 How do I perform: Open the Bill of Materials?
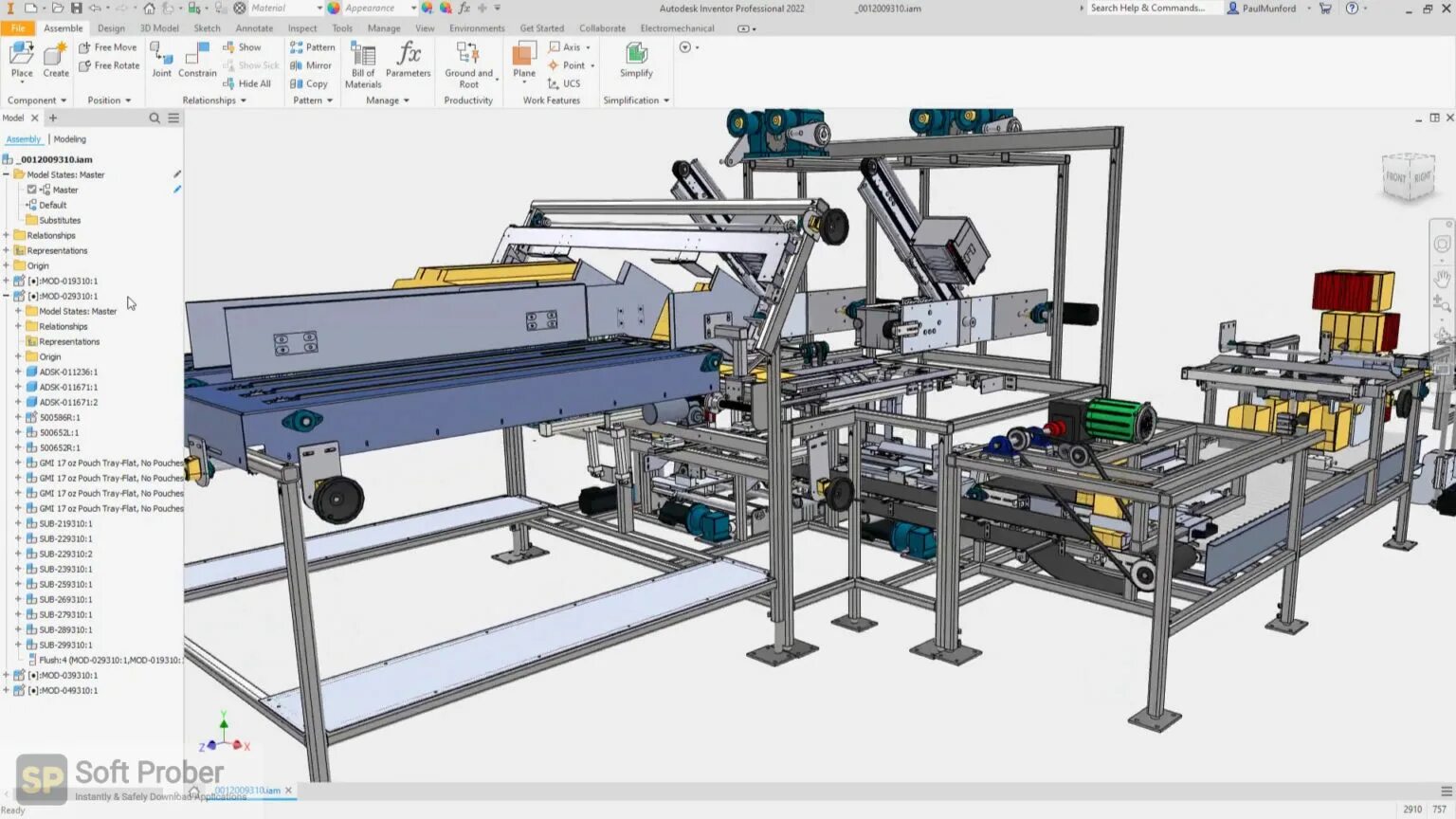point(362,59)
